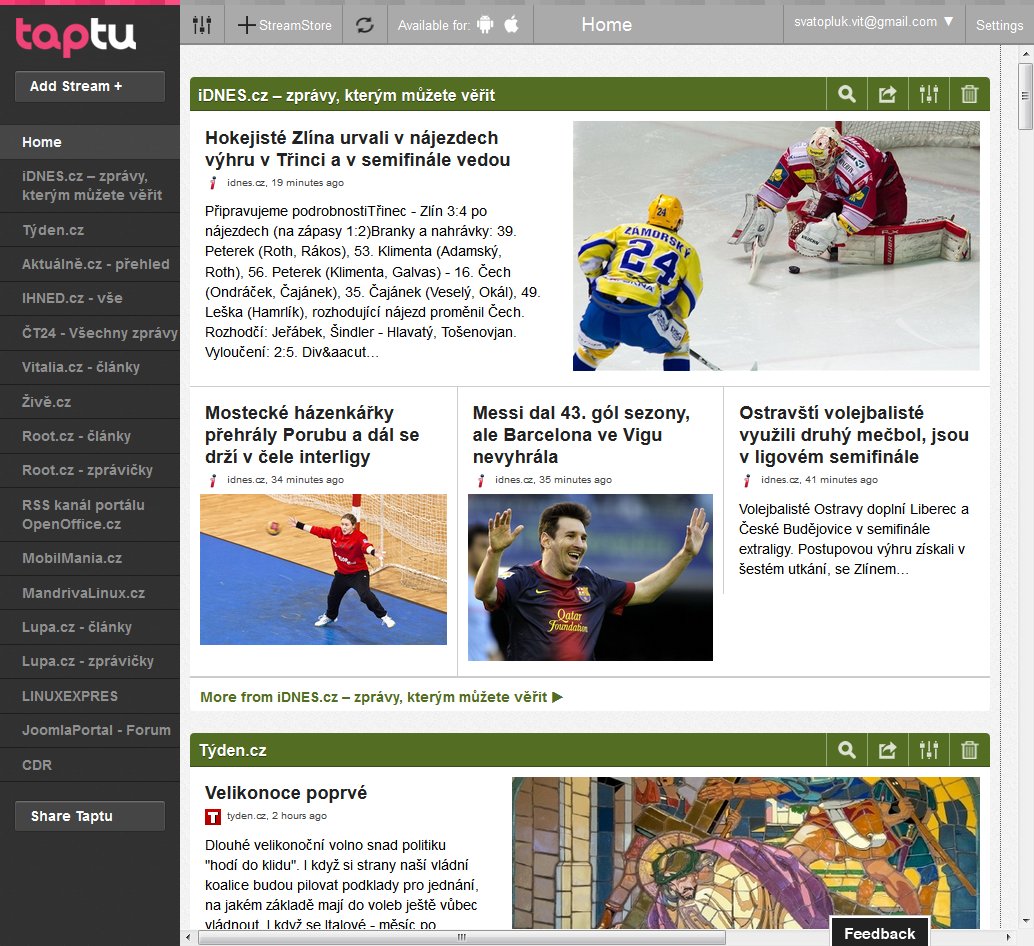Delete the Týden.cz stream
The height and width of the screenshot is (946, 1034).
pos(969,750)
